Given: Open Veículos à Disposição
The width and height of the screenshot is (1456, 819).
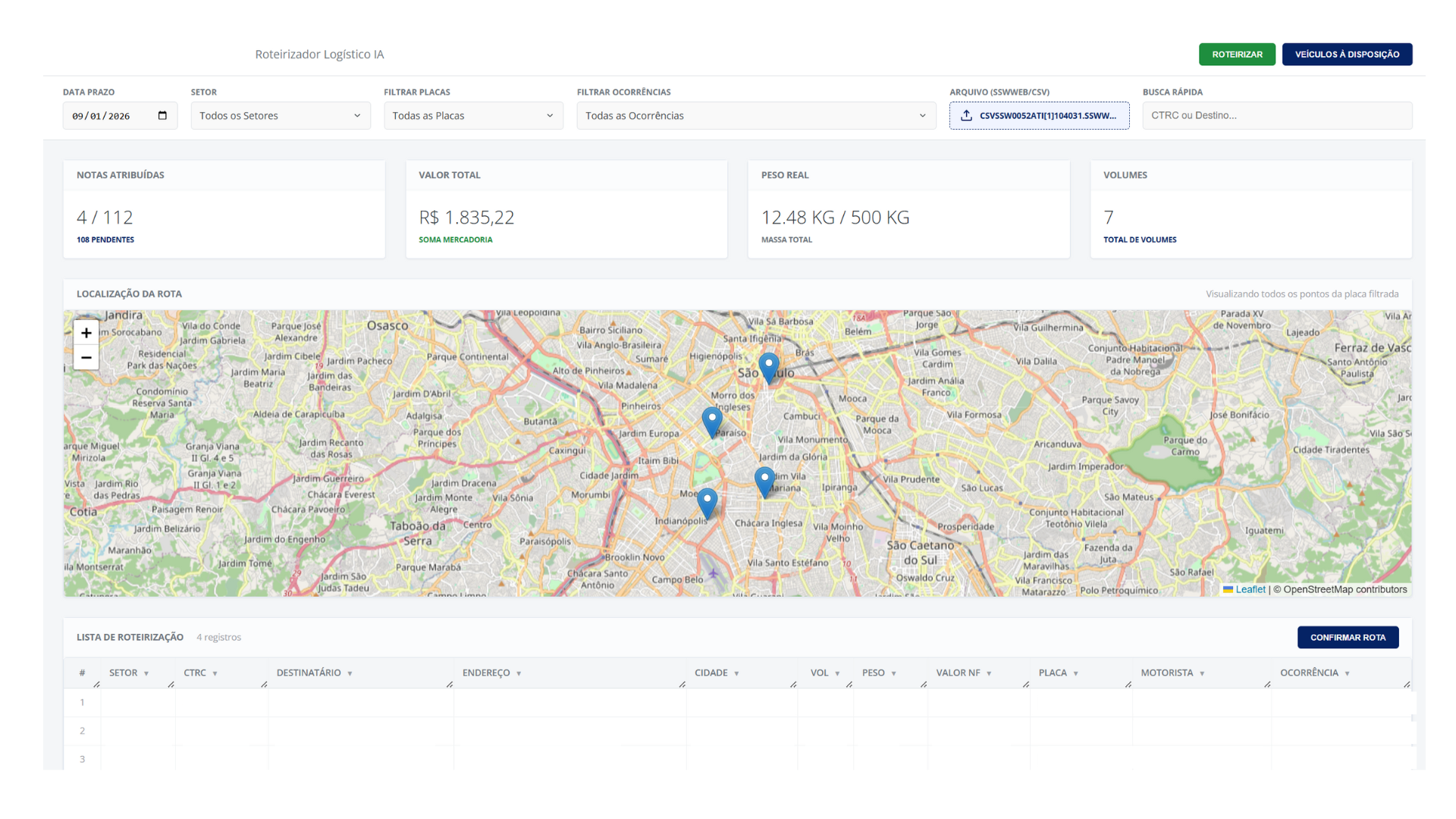Looking at the screenshot, I should (x=1347, y=55).
